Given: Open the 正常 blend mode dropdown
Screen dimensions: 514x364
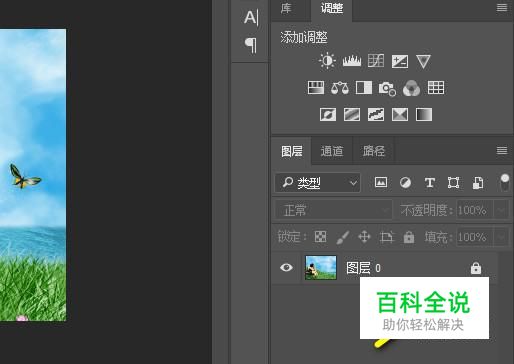Looking at the screenshot, I should click(x=334, y=210).
